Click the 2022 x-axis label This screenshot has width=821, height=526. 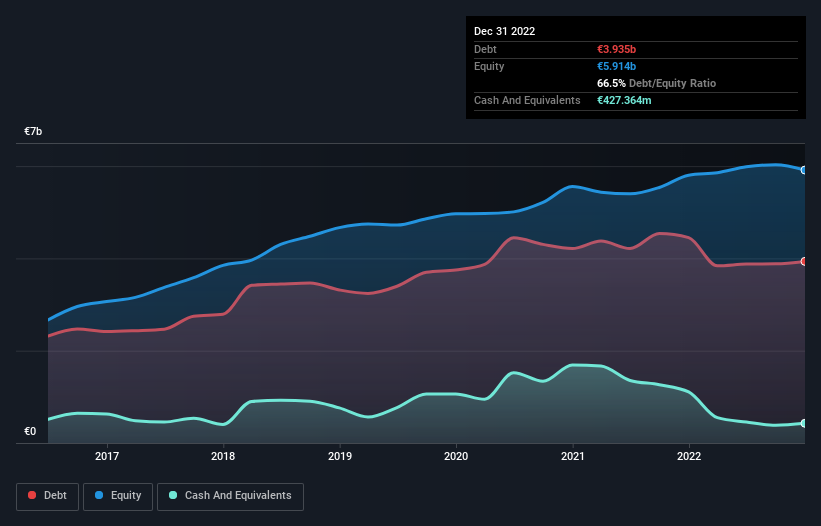tap(689, 456)
